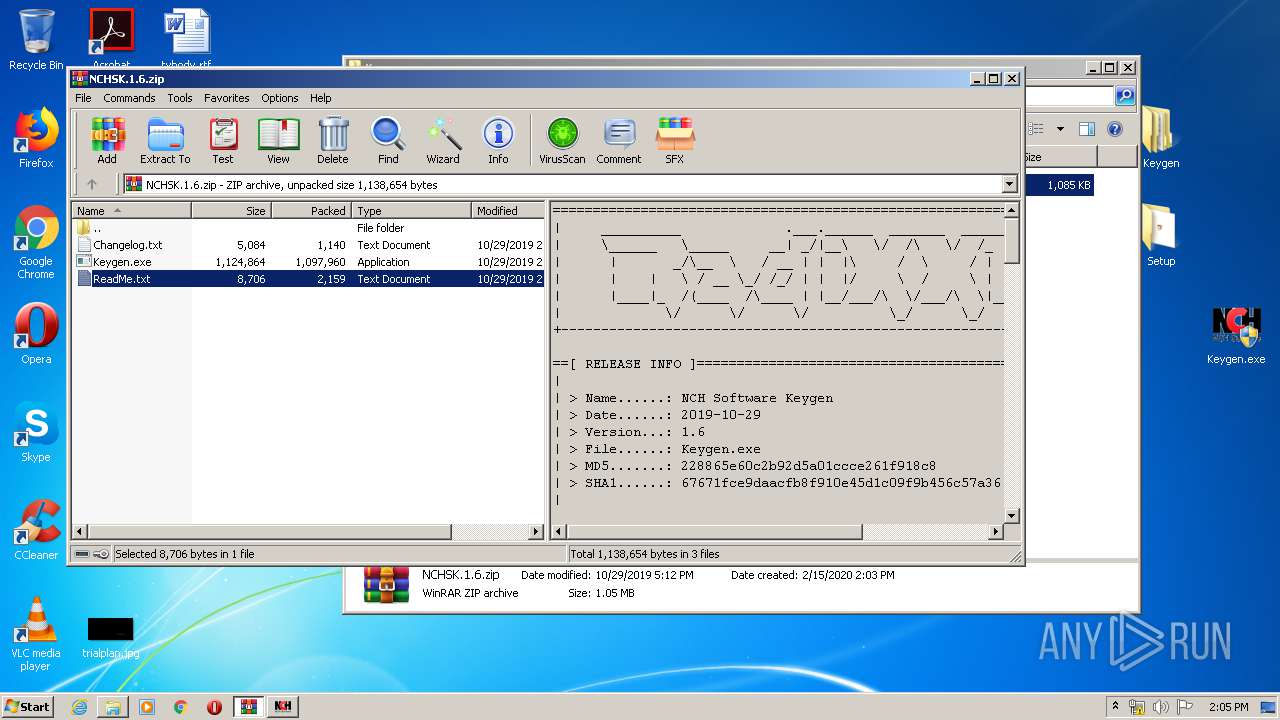Run VirusScan from the toolbar

562,141
